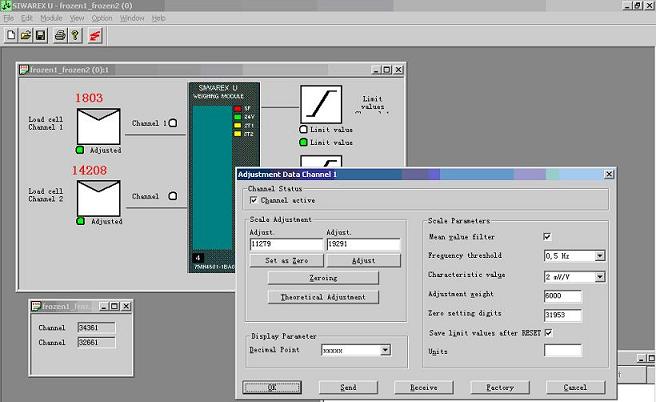Toggle the Channel active checkbox
The width and height of the screenshot is (656, 402).
253,200
